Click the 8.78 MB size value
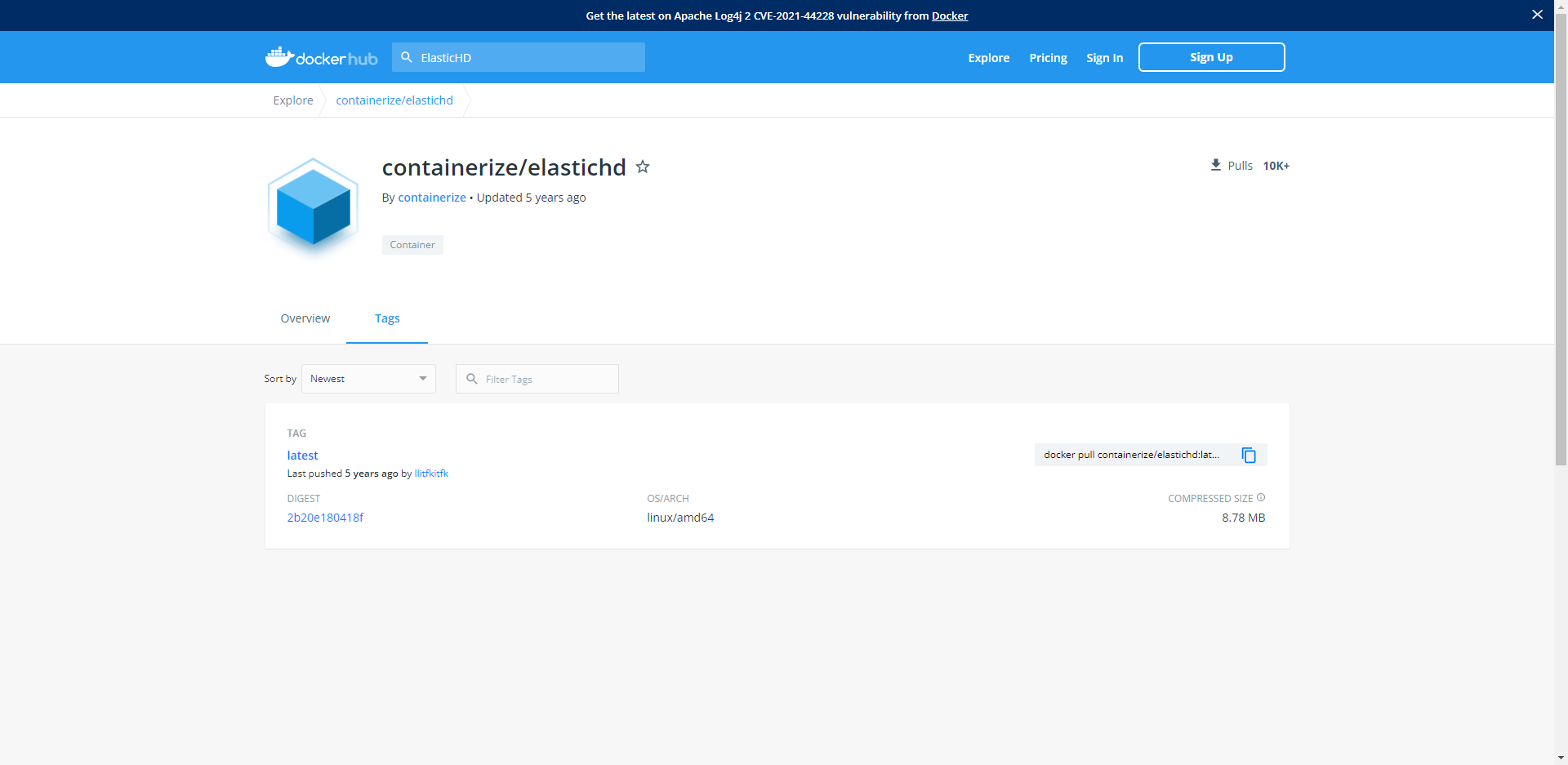The height and width of the screenshot is (765, 1568). point(1243,518)
